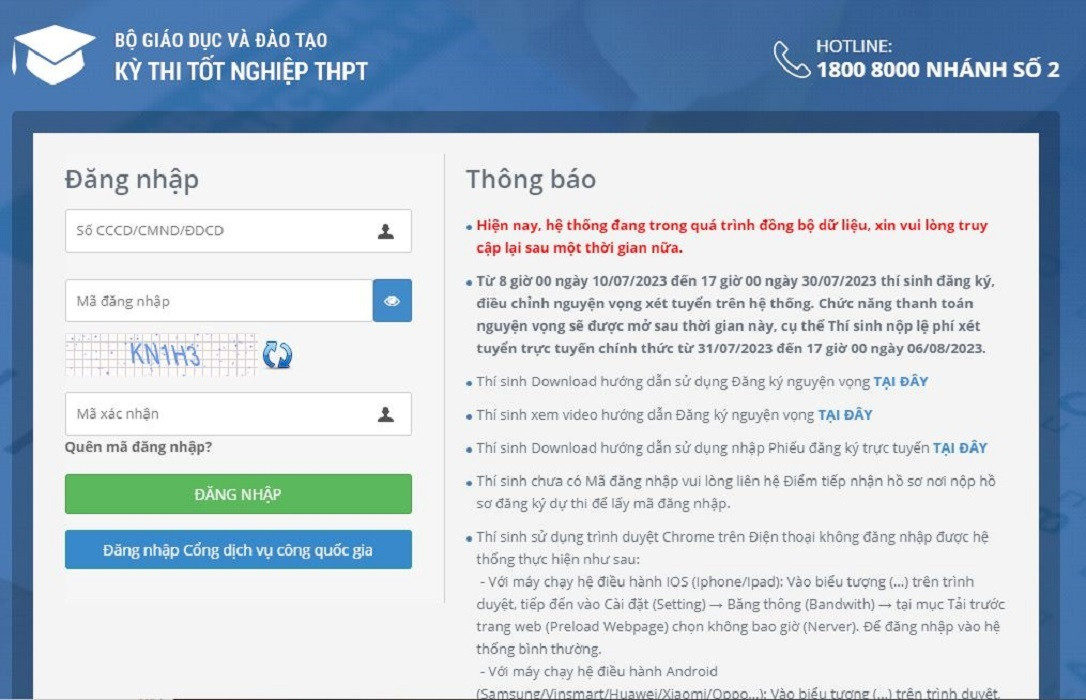Viewport: 1086px width, 700px height.
Task: Click the user icon in CCCD field
Action: click(x=386, y=231)
